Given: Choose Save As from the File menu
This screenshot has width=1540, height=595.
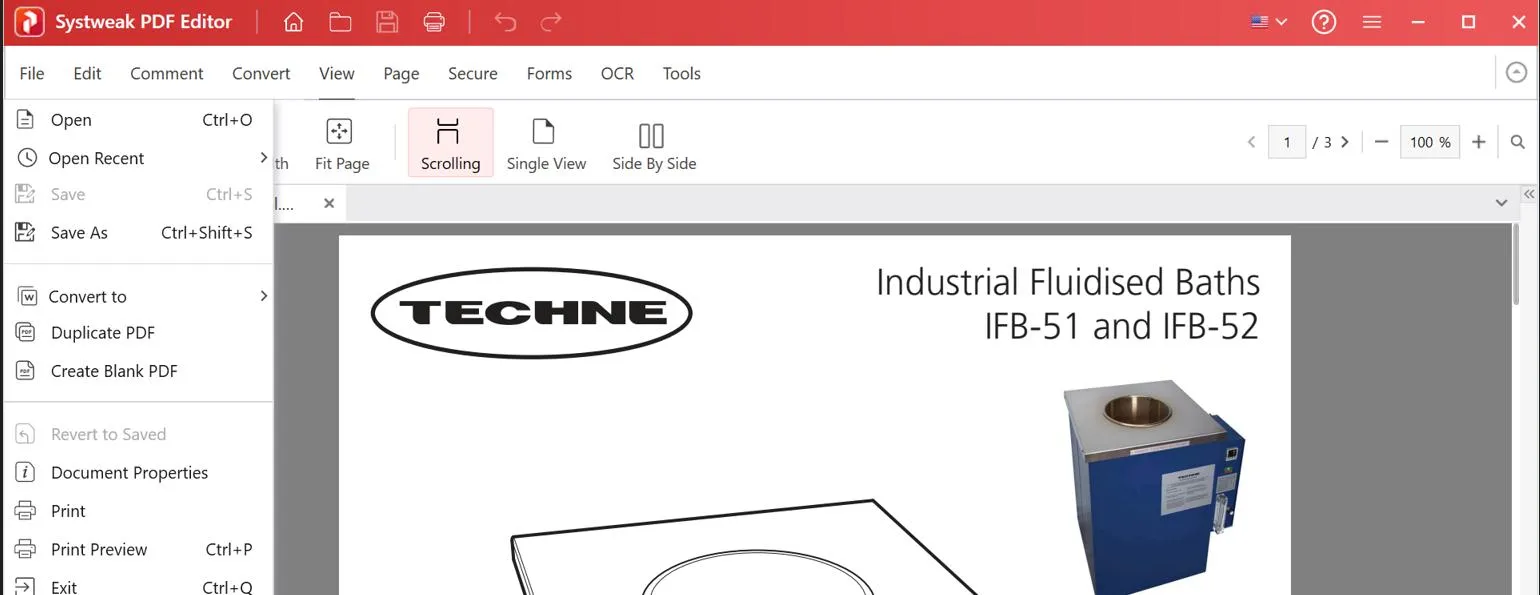Looking at the screenshot, I should coord(138,233).
